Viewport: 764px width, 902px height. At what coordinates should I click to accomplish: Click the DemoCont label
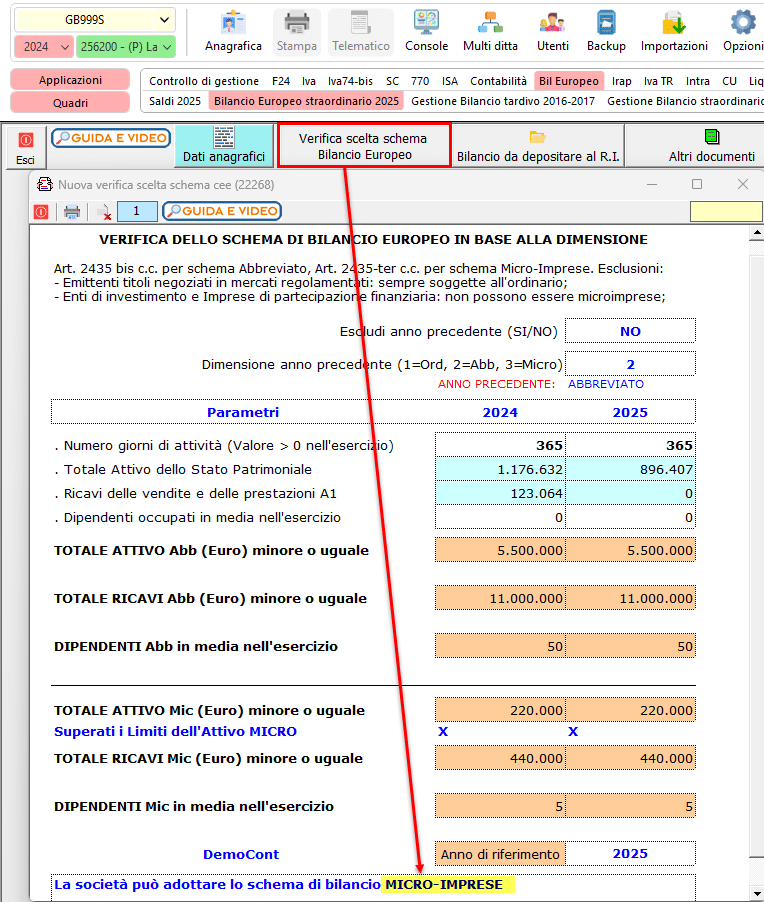[240, 854]
